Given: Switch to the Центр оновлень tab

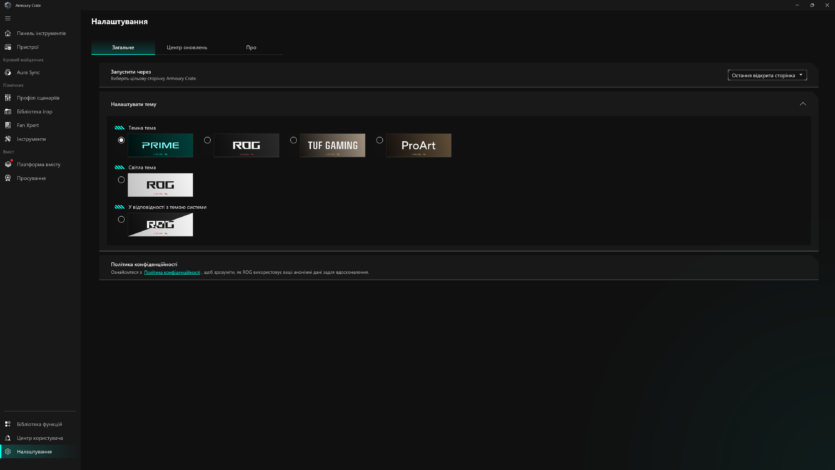Looking at the screenshot, I should (187, 47).
